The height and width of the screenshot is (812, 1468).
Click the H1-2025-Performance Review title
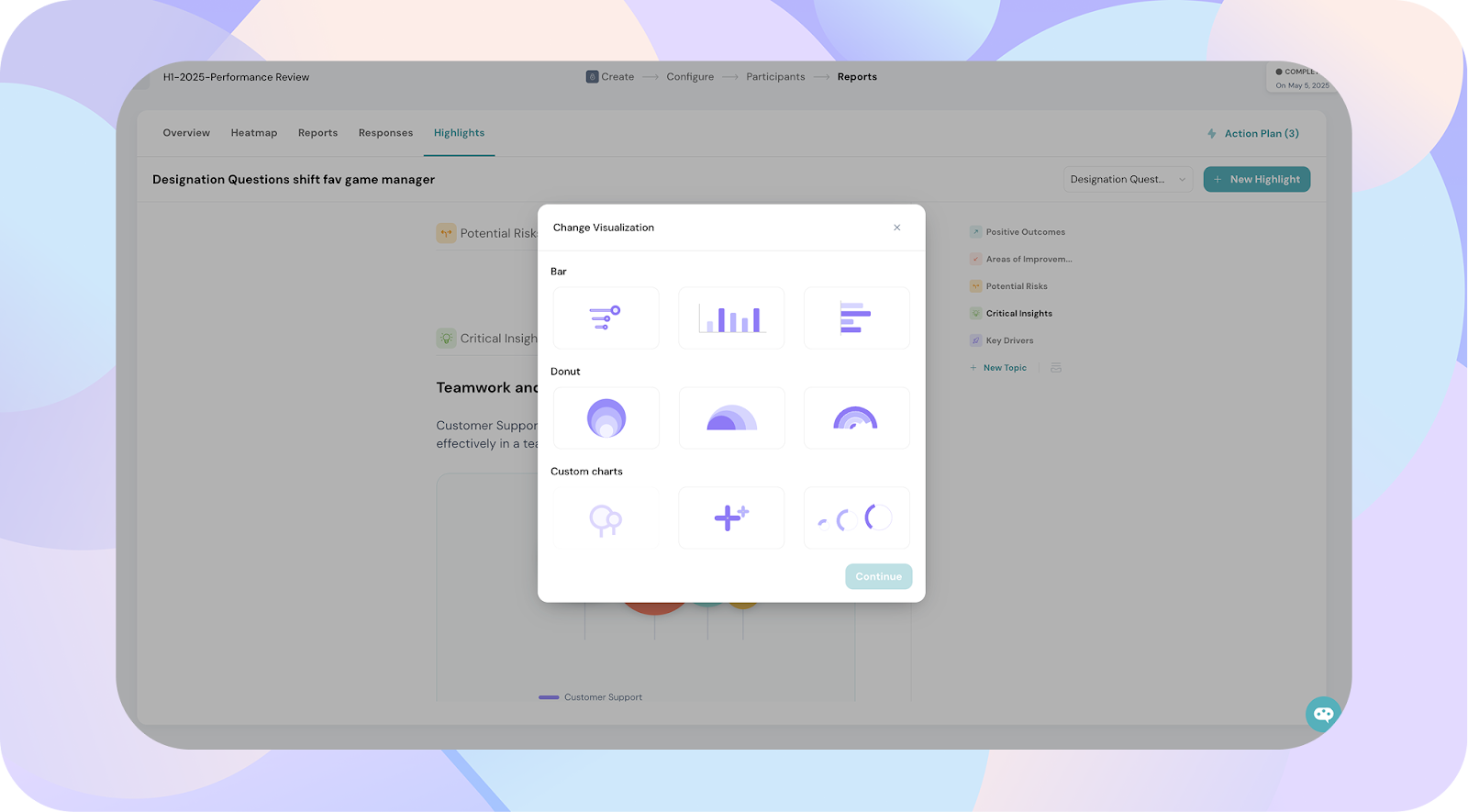click(x=236, y=77)
